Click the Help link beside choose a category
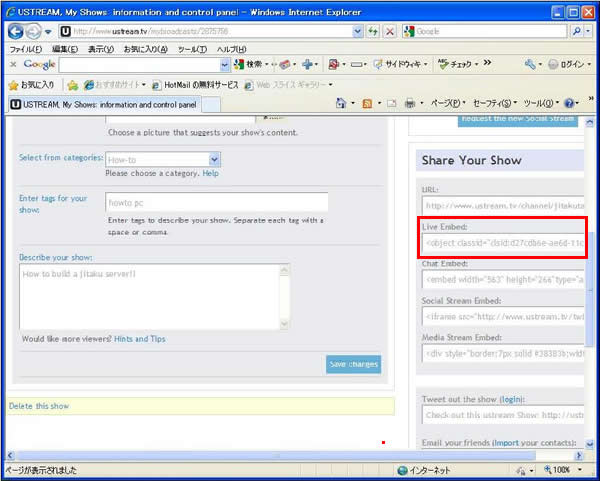Image resolution: width=600 pixels, height=481 pixels. pos(210,173)
